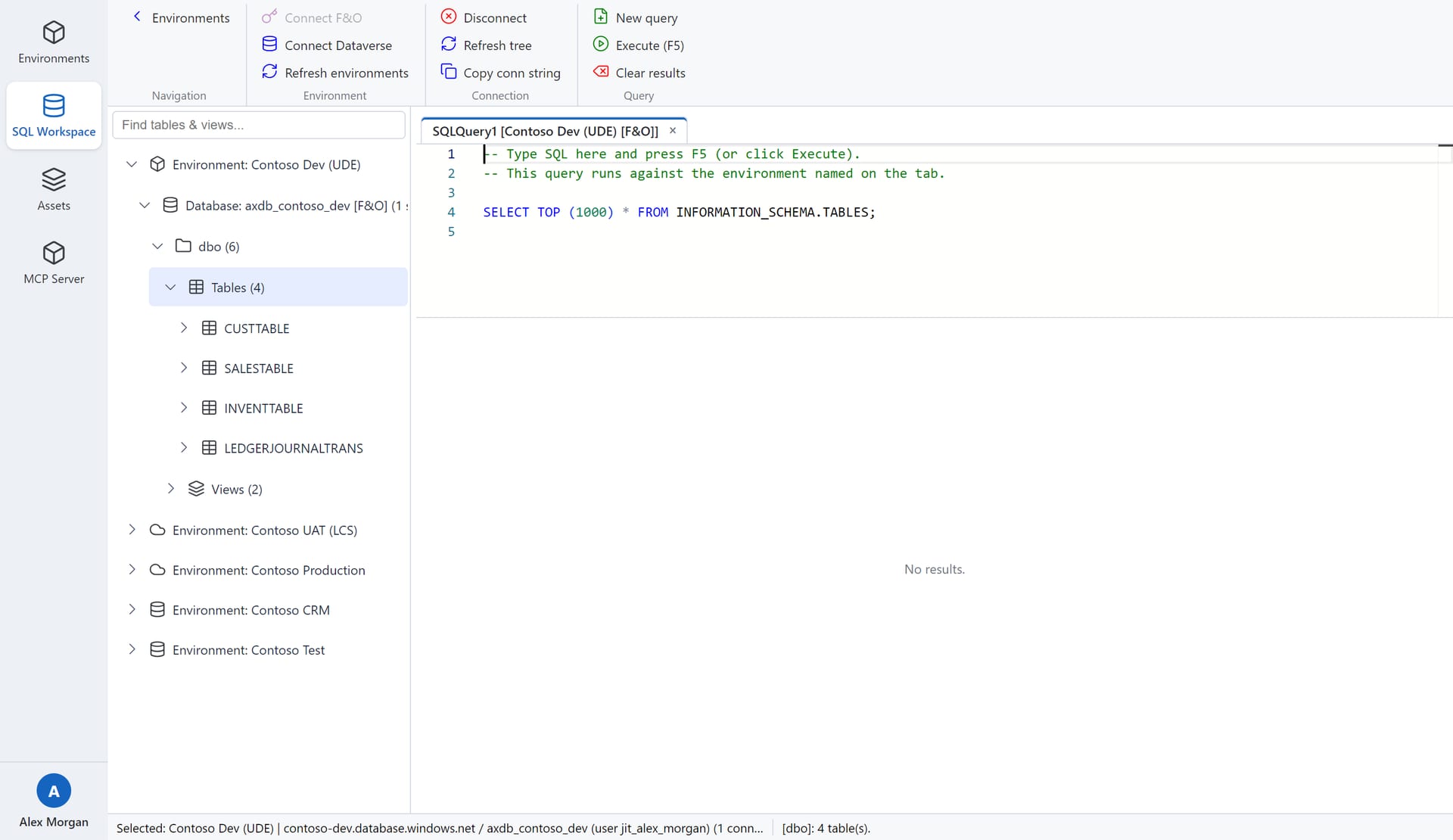The image size is (1453, 840).
Task: Open the MCP Server sidebar section
Action: (54, 263)
